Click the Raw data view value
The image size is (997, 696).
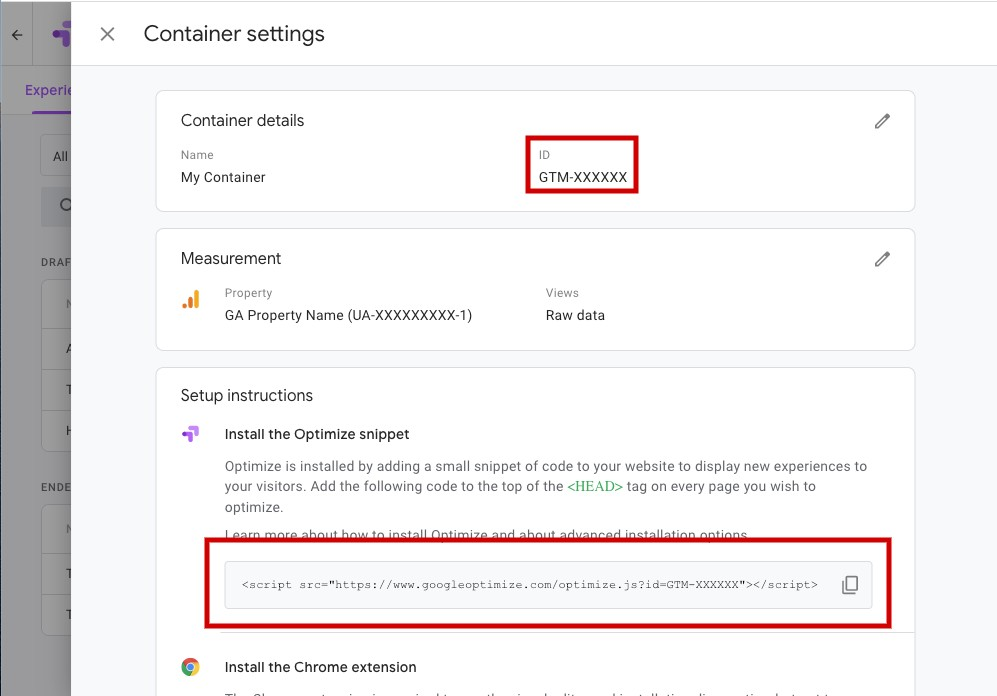[575, 315]
